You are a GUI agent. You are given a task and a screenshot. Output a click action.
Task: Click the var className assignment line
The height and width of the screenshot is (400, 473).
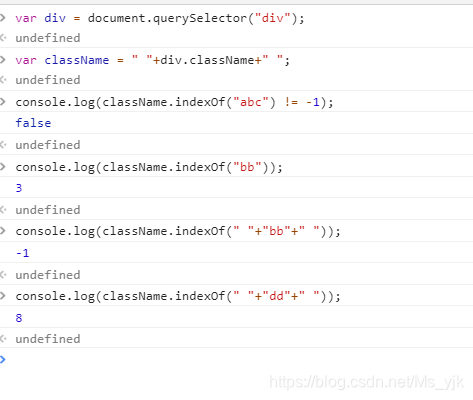coord(152,60)
